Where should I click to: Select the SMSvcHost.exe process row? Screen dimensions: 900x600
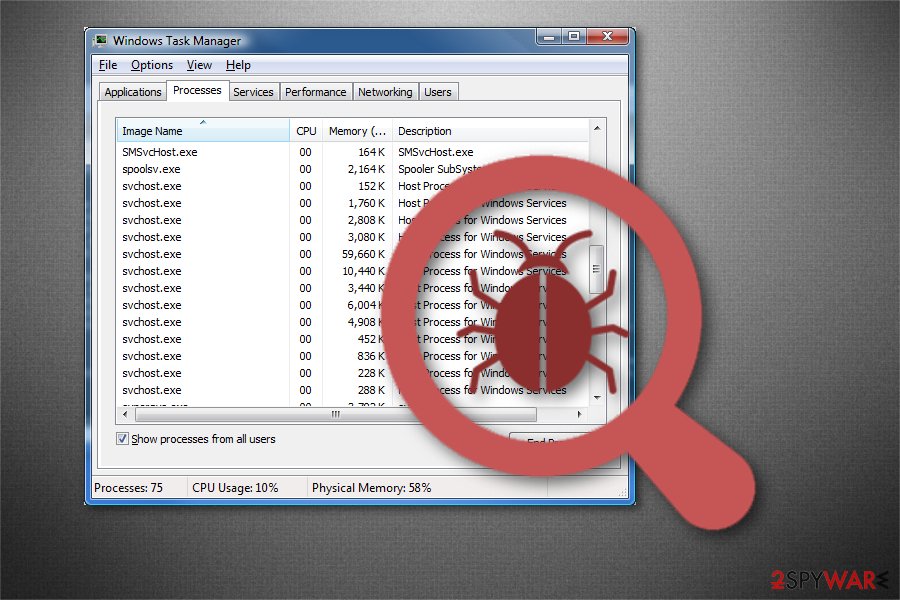coord(352,152)
